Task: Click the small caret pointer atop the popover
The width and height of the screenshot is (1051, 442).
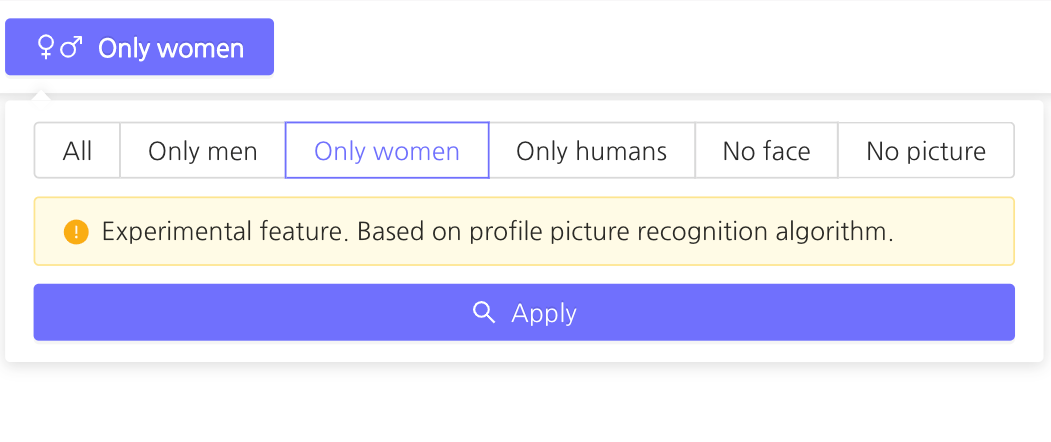Action: pos(40,96)
